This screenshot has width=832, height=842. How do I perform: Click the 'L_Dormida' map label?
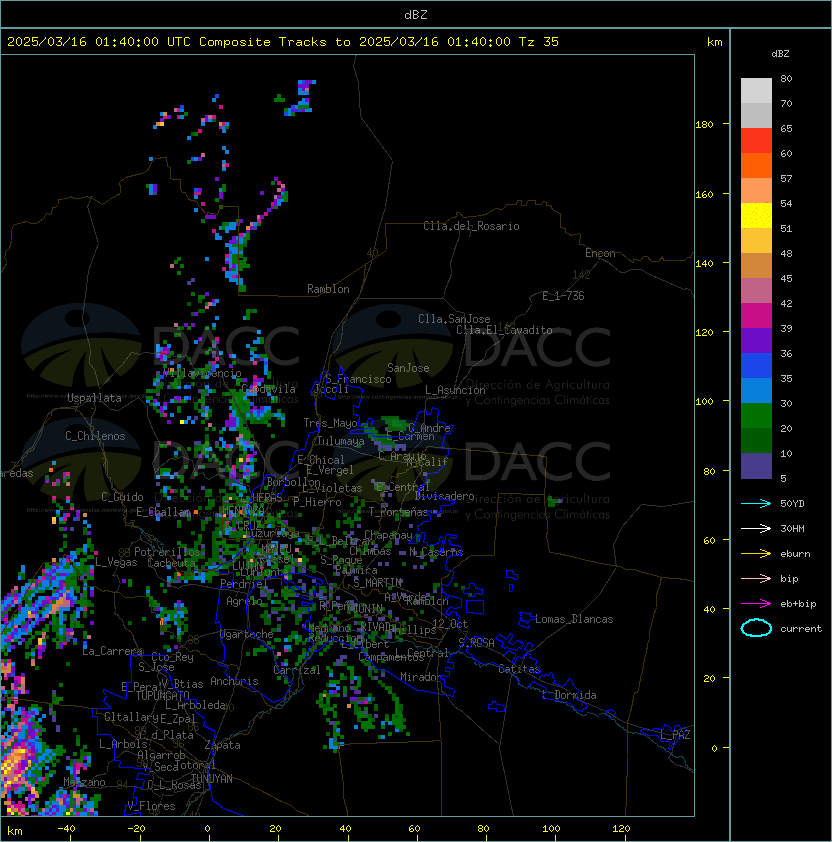(x=569, y=695)
